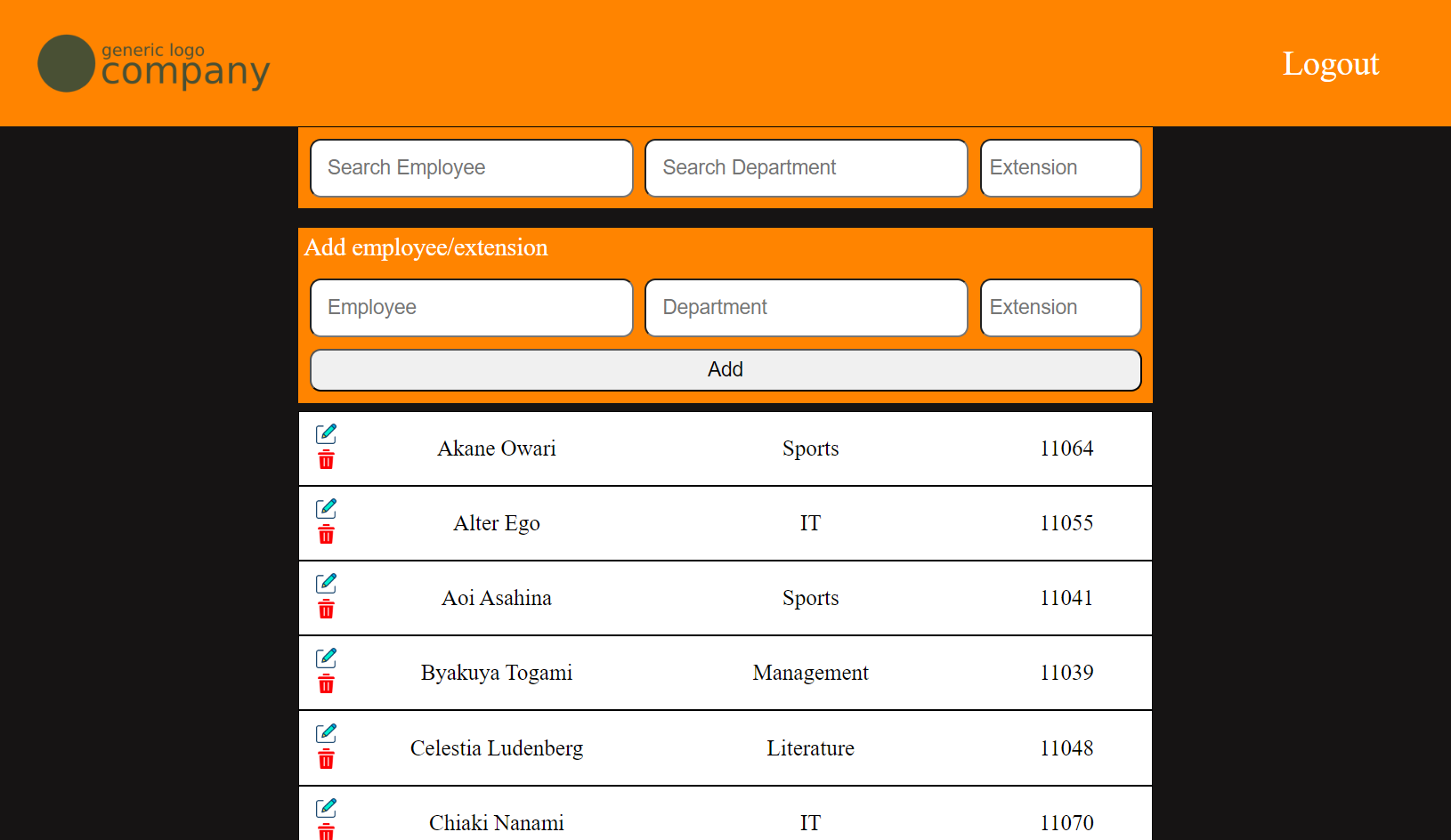
Task: Select IT department of Chiaki Nanami
Action: pos(810,823)
